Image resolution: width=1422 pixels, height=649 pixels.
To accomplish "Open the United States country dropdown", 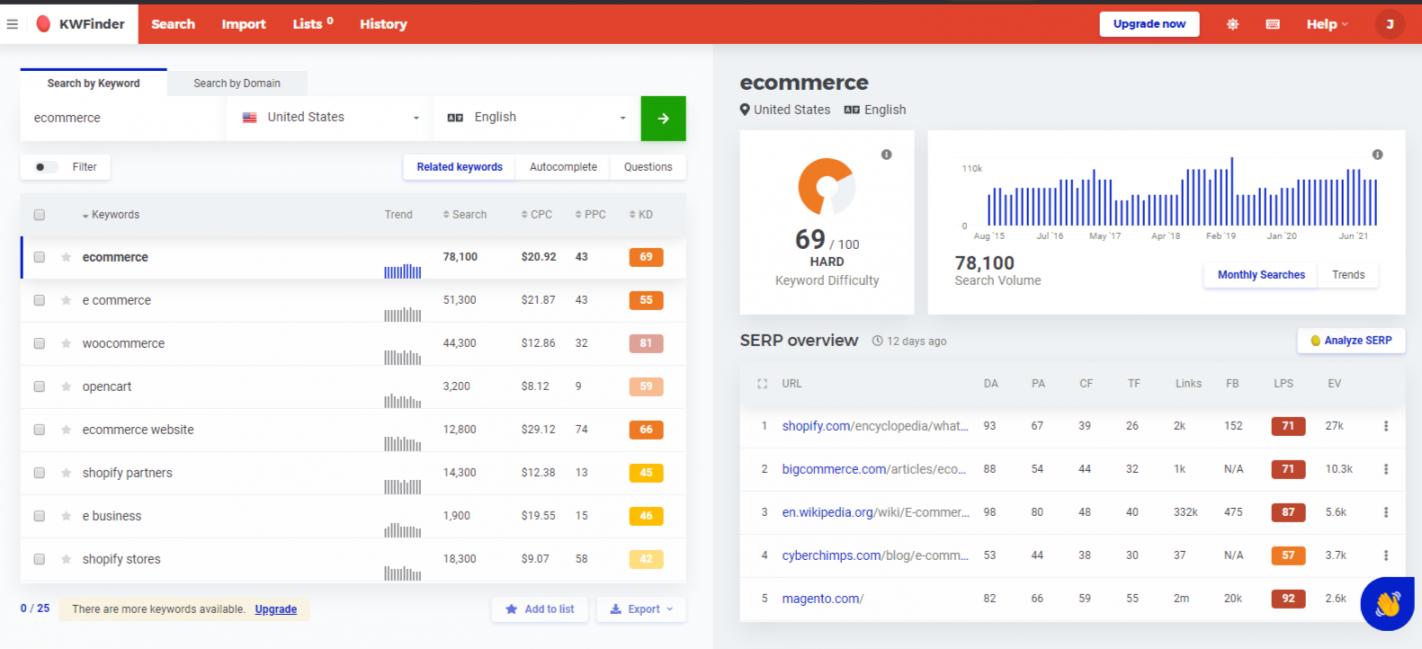I will (330, 118).
